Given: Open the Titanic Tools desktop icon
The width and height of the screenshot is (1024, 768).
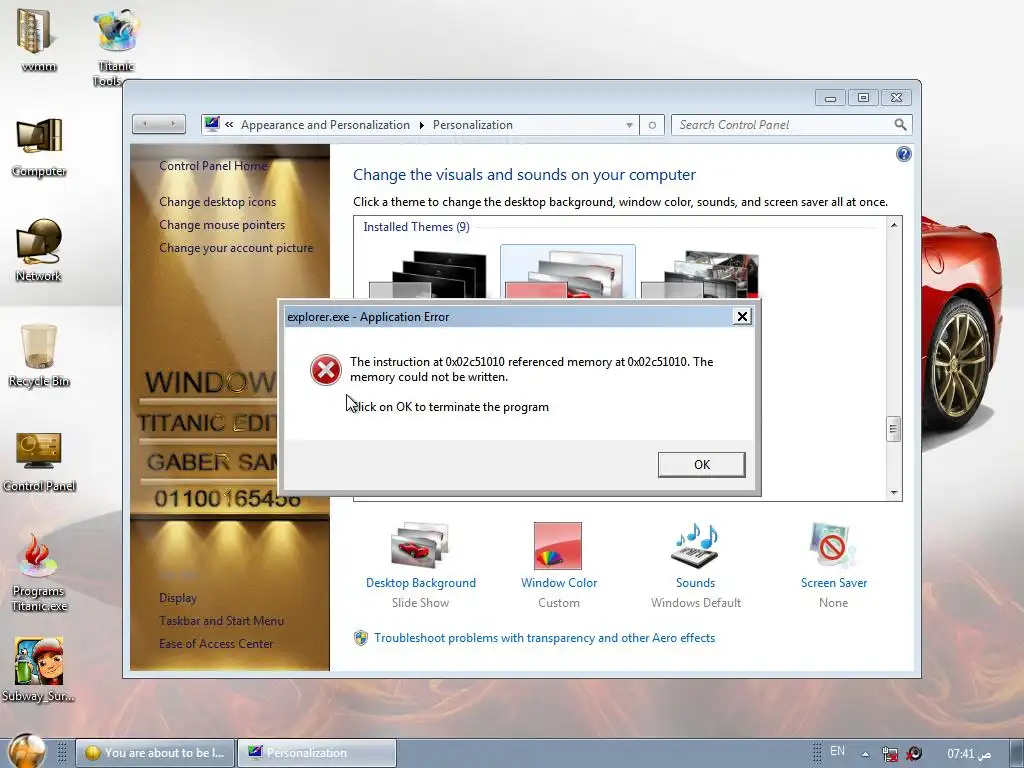Looking at the screenshot, I should pos(116,46).
